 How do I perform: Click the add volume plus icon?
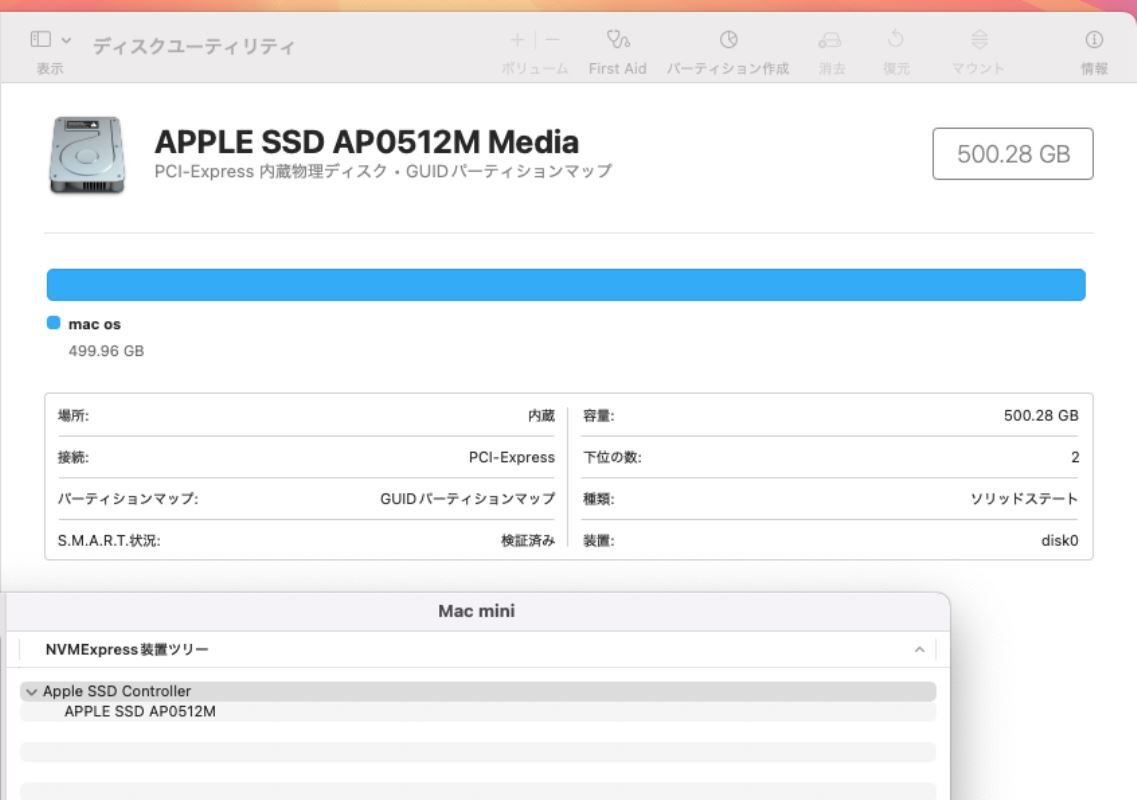point(517,39)
